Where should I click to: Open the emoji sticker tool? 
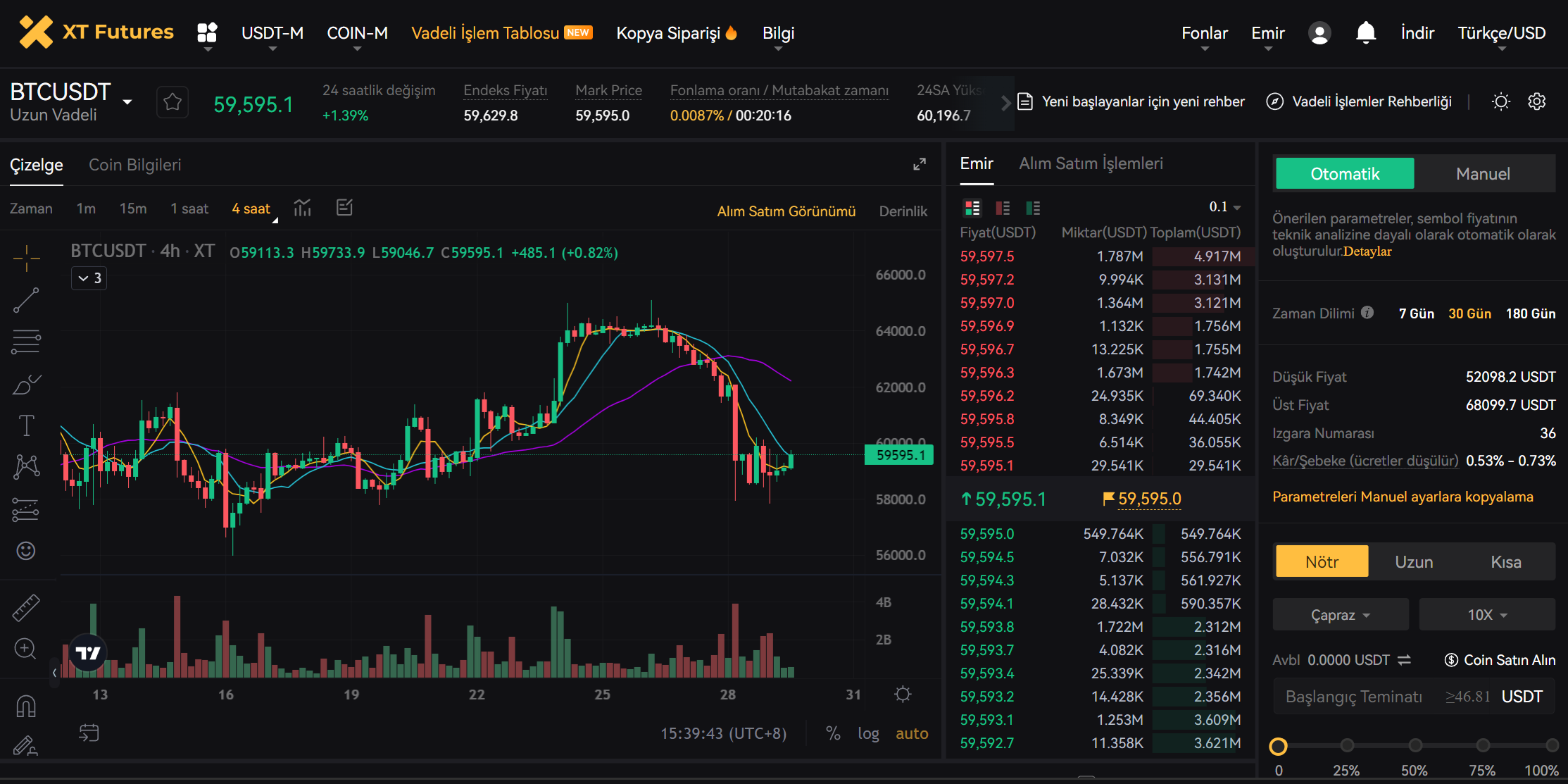coord(26,552)
